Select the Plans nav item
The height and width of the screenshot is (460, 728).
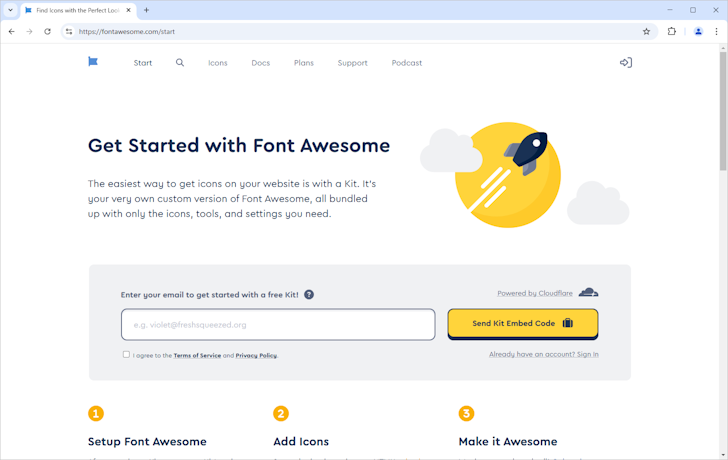click(303, 63)
